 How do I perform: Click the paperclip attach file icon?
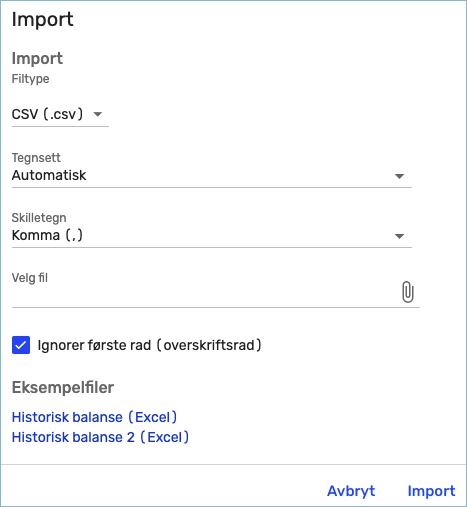click(x=408, y=292)
